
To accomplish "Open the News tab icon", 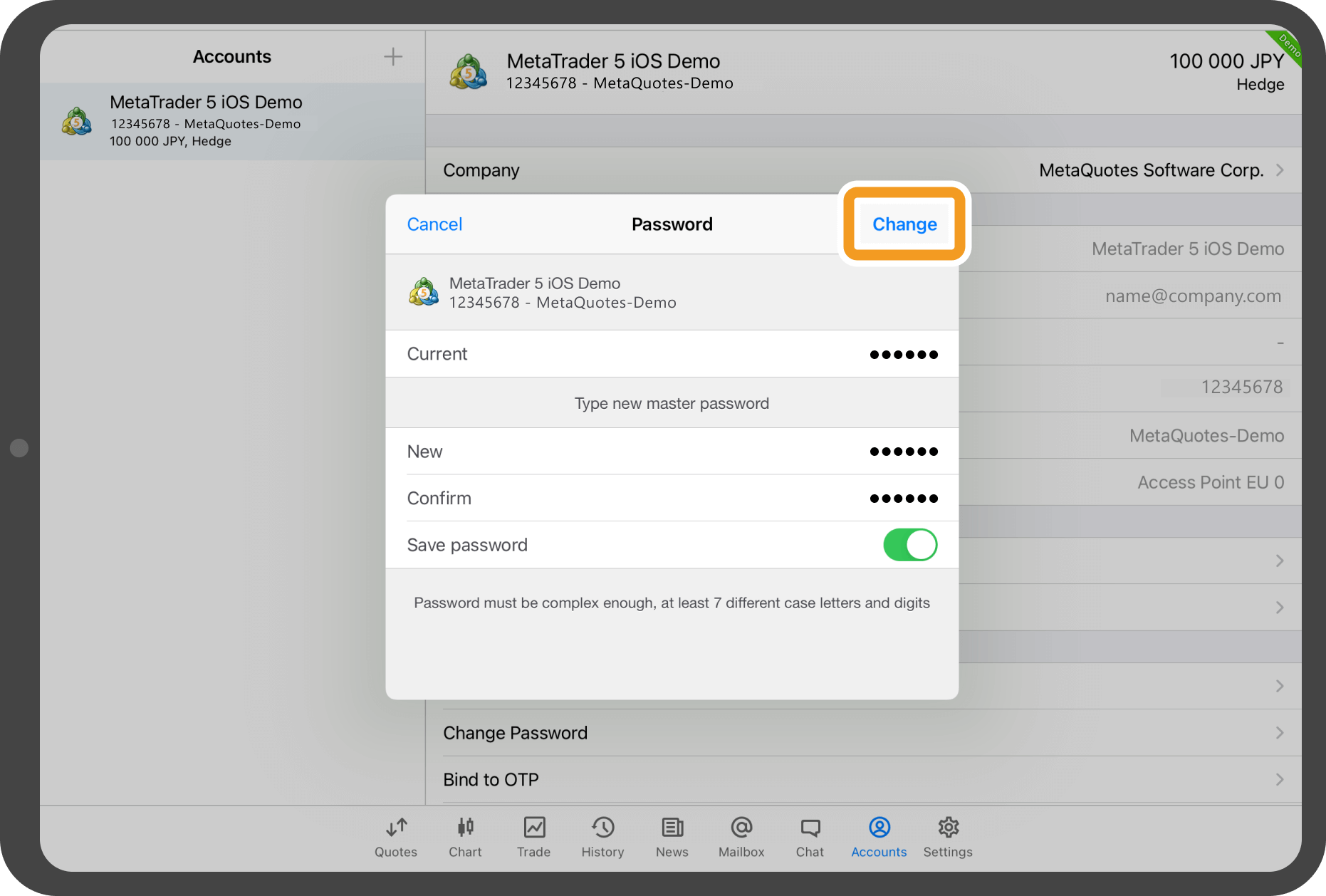I will click(x=672, y=828).
